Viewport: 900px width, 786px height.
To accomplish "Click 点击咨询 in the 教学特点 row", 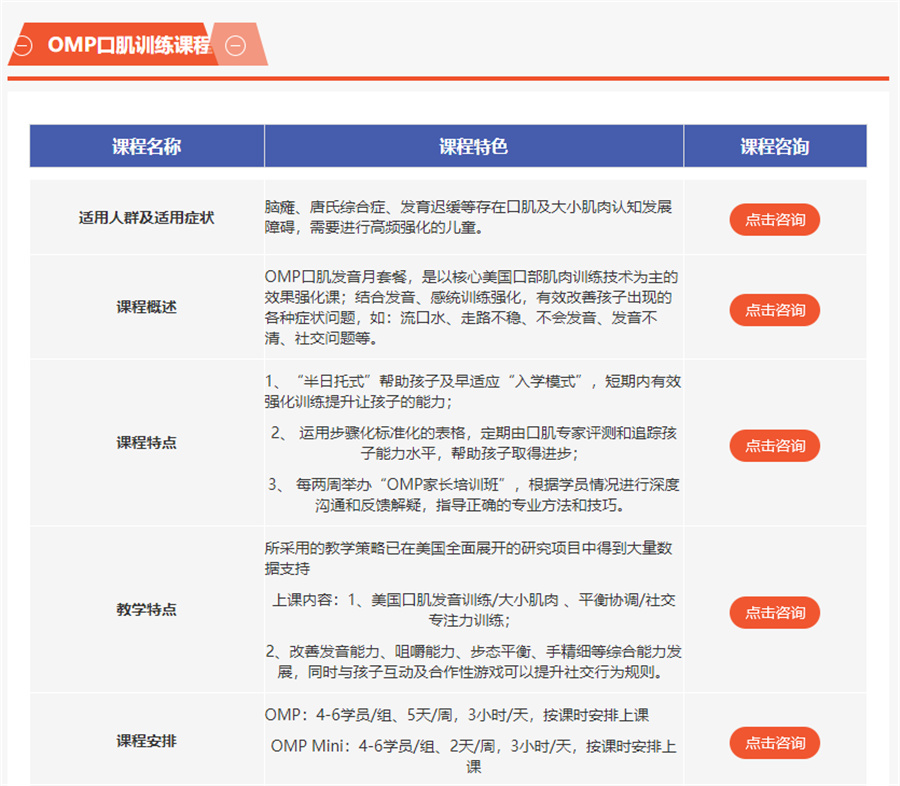I will tap(774, 612).
